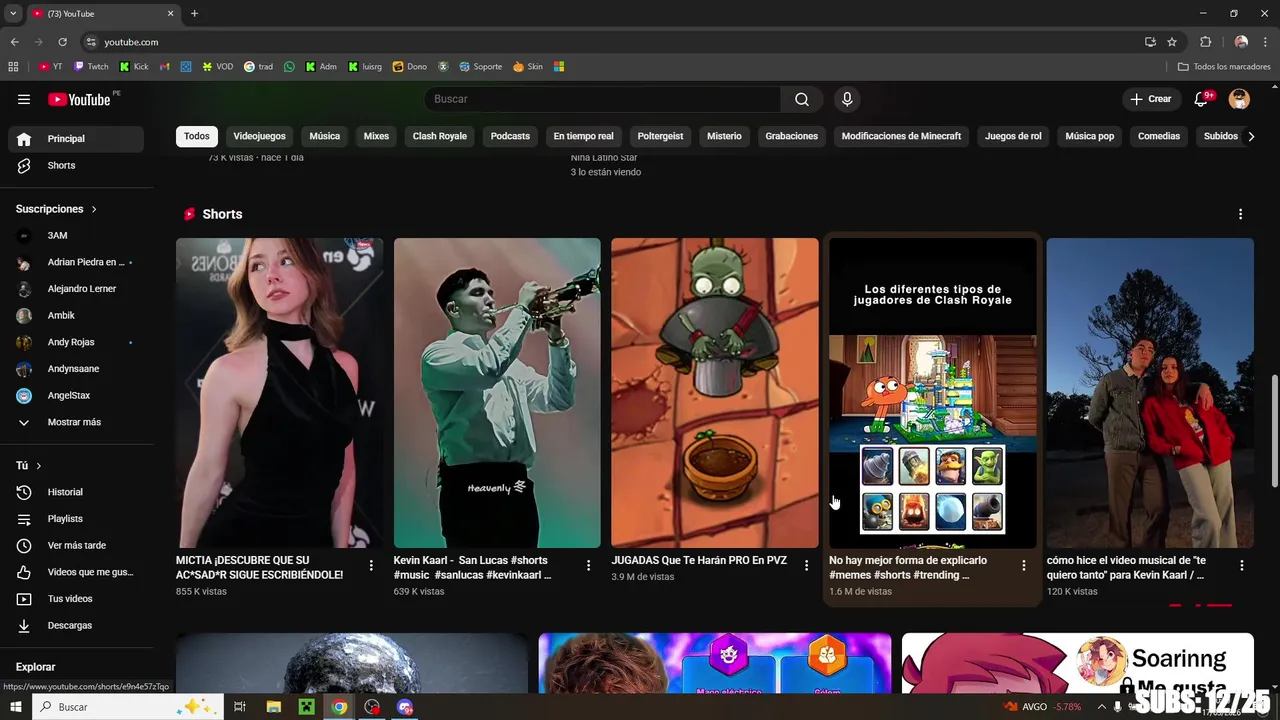Viewport: 1280px width, 720px height.
Task: Open the Chrome apps grid icon in bookmarks bar
Action: point(13,67)
